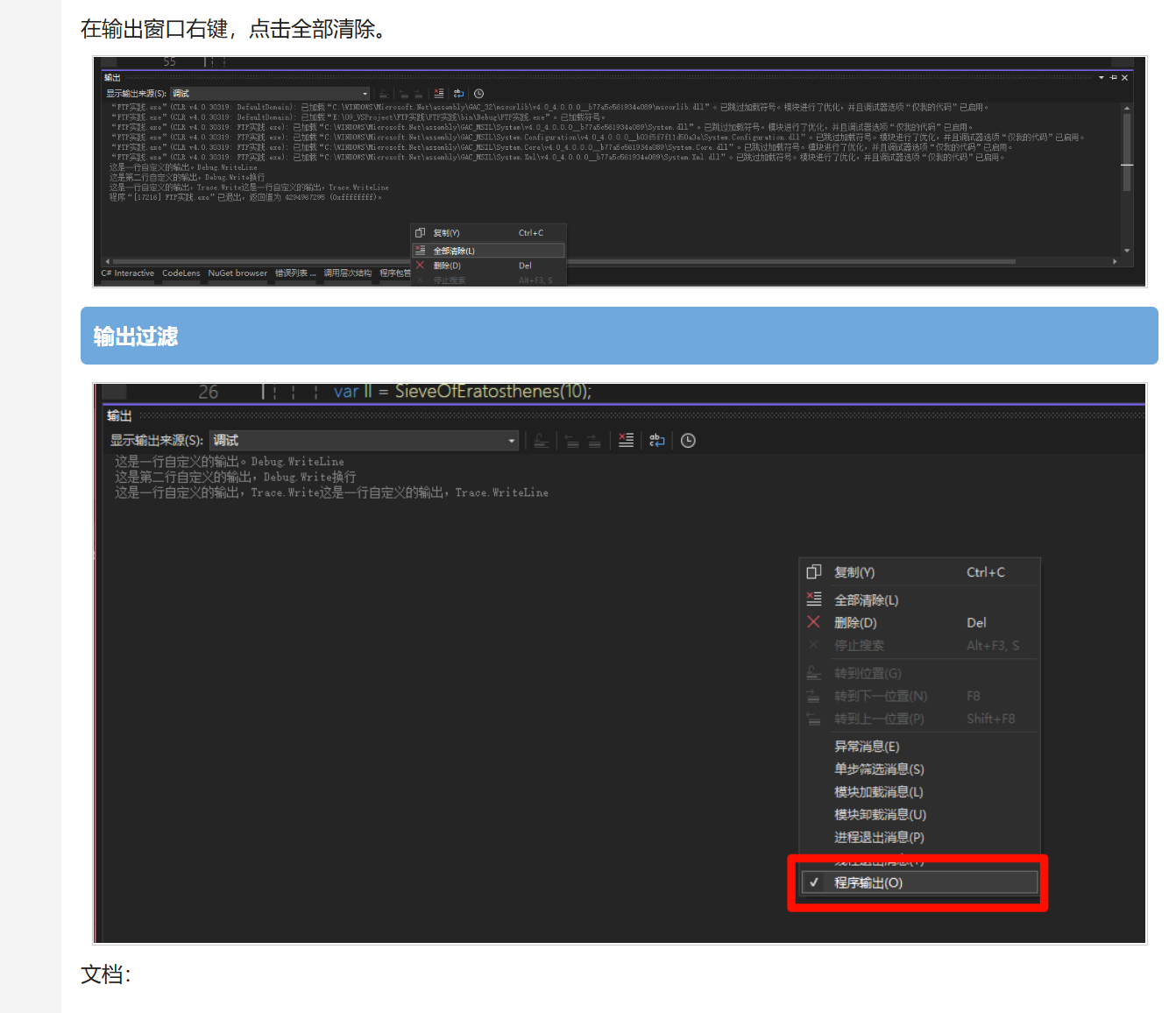The image size is (1176, 1013).
Task: Click the Go To Location icon
Action: pyautogui.click(x=542, y=440)
